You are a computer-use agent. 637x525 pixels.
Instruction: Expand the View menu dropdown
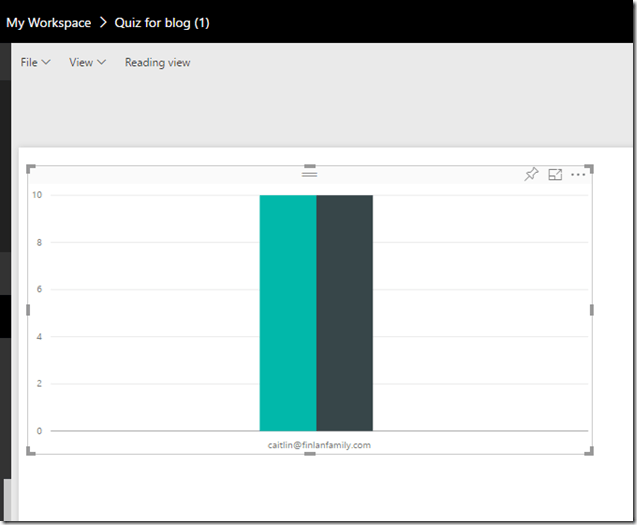pyautogui.click(x=87, y=63)
